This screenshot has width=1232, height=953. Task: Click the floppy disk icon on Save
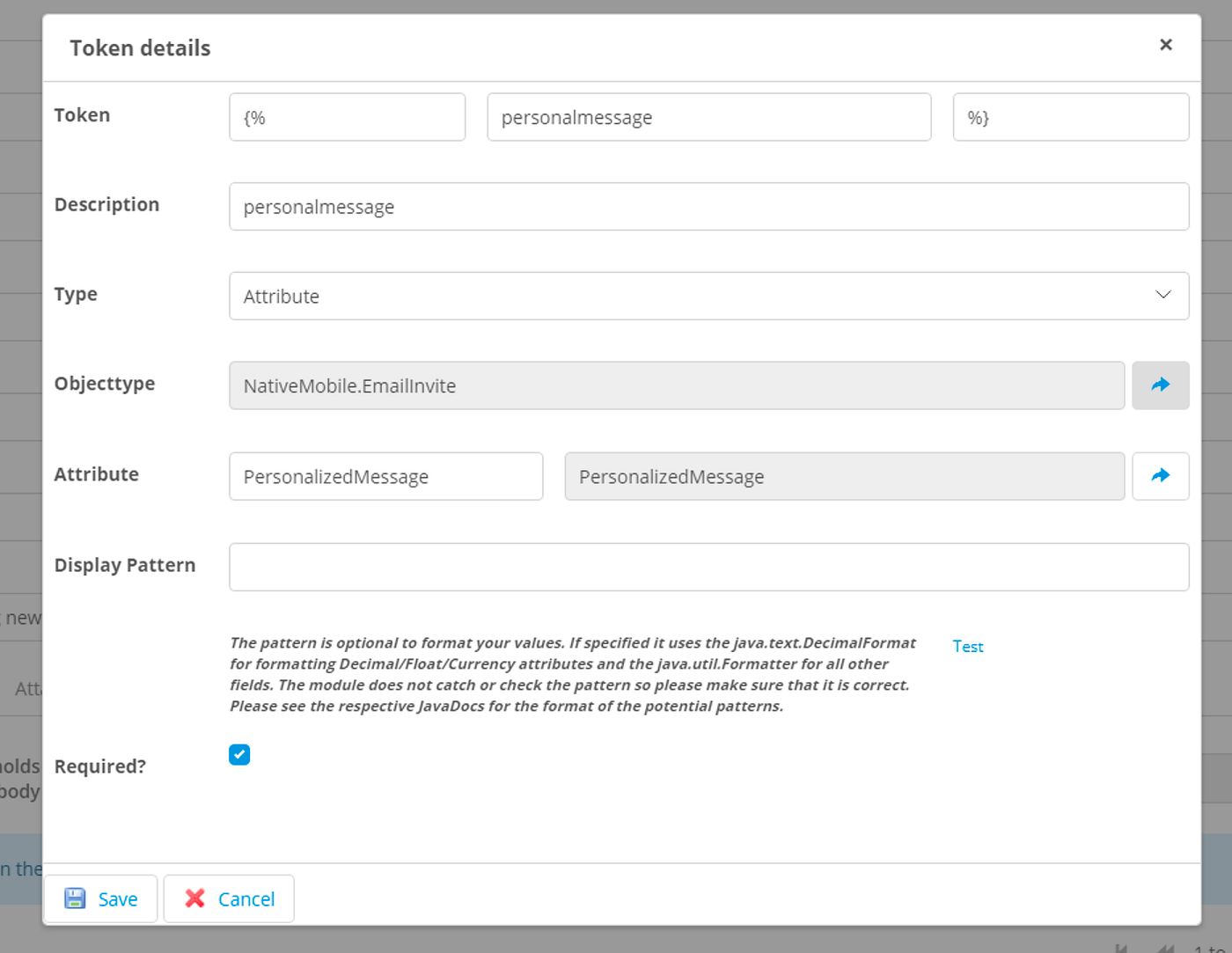coord(76,898)
